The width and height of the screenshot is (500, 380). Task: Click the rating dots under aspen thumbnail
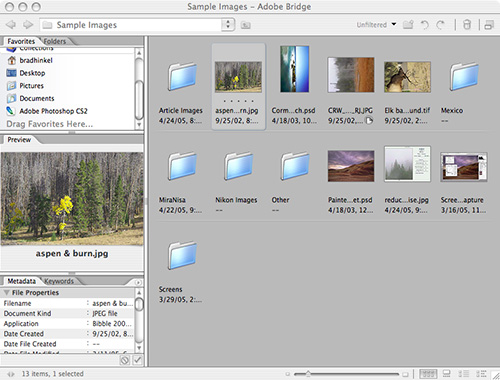pos(238,101)
